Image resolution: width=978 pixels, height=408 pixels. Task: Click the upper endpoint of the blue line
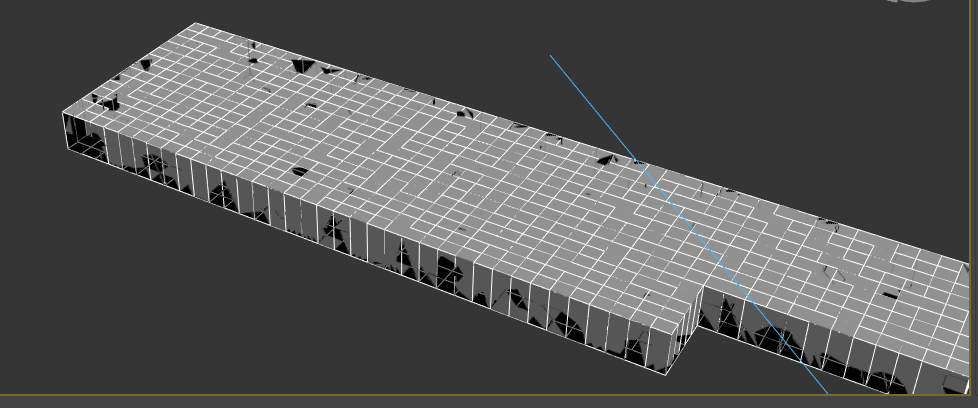pyautogui.click(x=550, y=56)
